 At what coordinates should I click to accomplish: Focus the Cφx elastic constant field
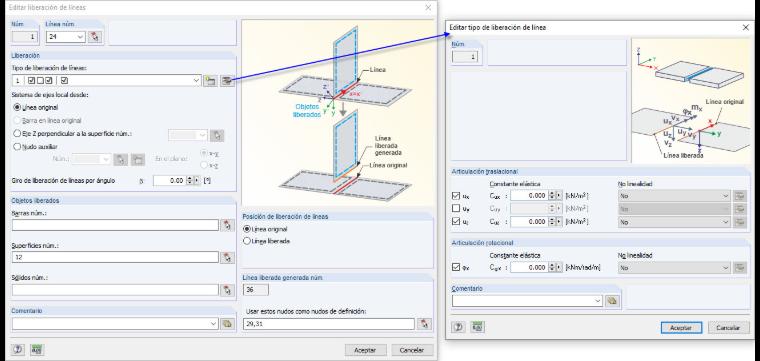[x=530, y=267]
